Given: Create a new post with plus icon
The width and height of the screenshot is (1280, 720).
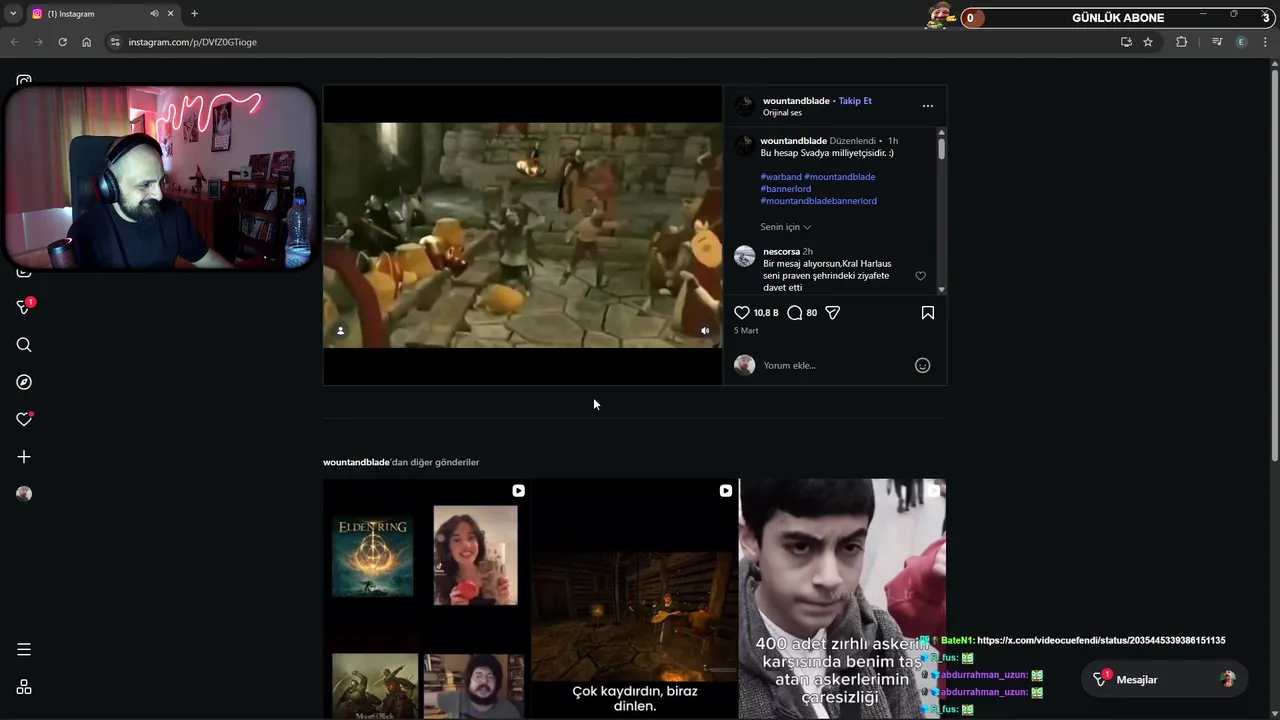Looking at the screenshot, I should click(24, 457).
